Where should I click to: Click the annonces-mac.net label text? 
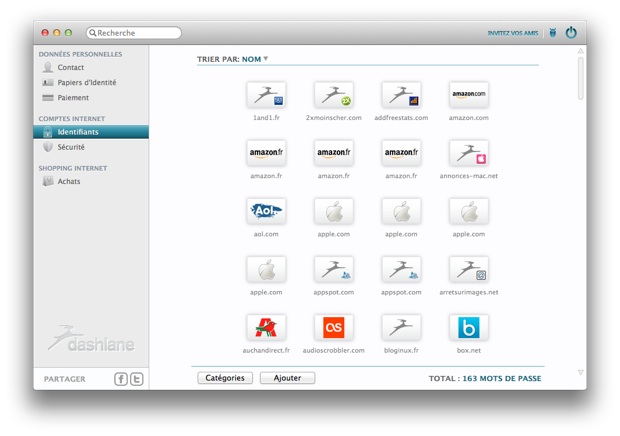pyautogui.click(x=469, y=176)
